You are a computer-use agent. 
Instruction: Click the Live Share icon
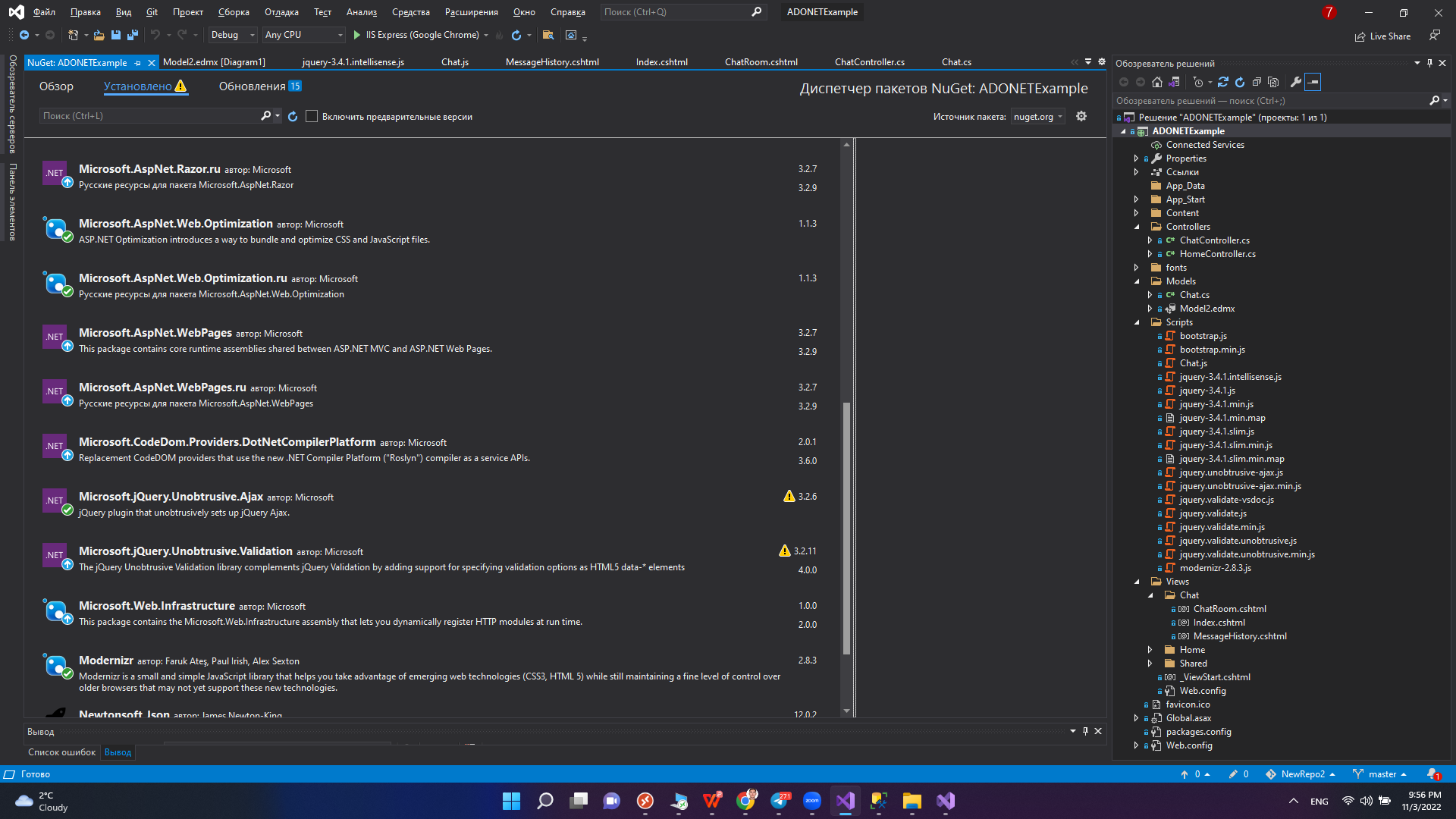point(1383,36)
